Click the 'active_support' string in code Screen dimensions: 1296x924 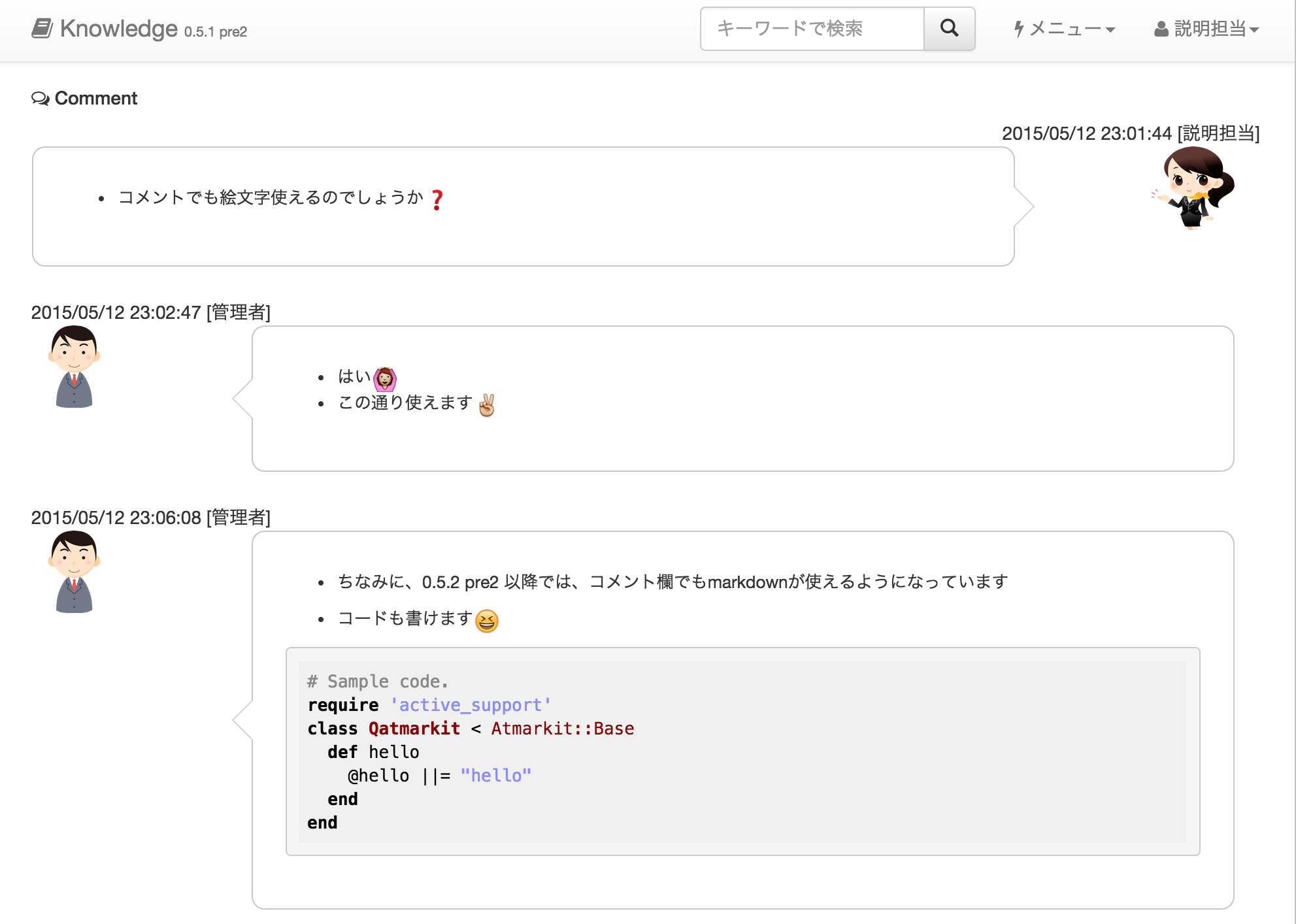[471, 705]
